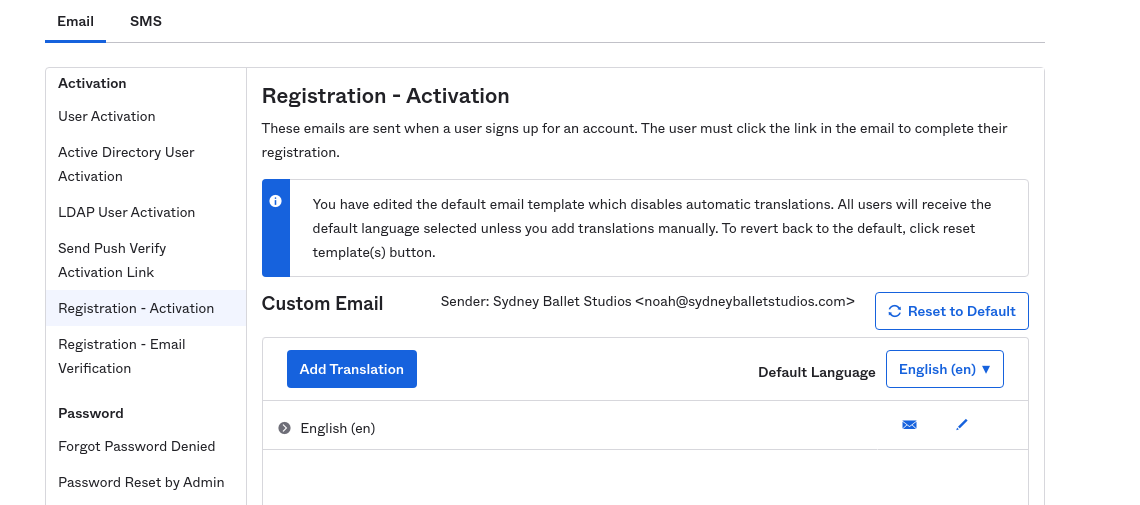The image size is (1140, 505).
Task: Click the blue info icon in banner
Action: pos(276,201)
